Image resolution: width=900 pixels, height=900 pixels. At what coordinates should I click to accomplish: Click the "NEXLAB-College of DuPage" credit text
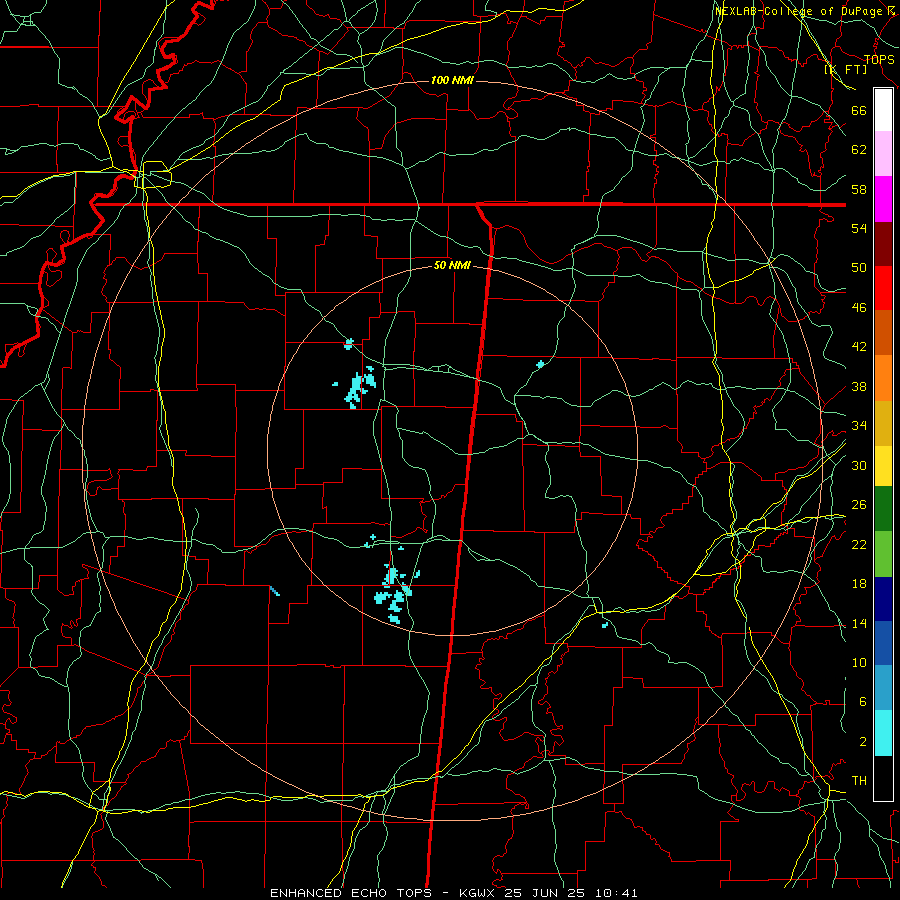tap(797, 11)
